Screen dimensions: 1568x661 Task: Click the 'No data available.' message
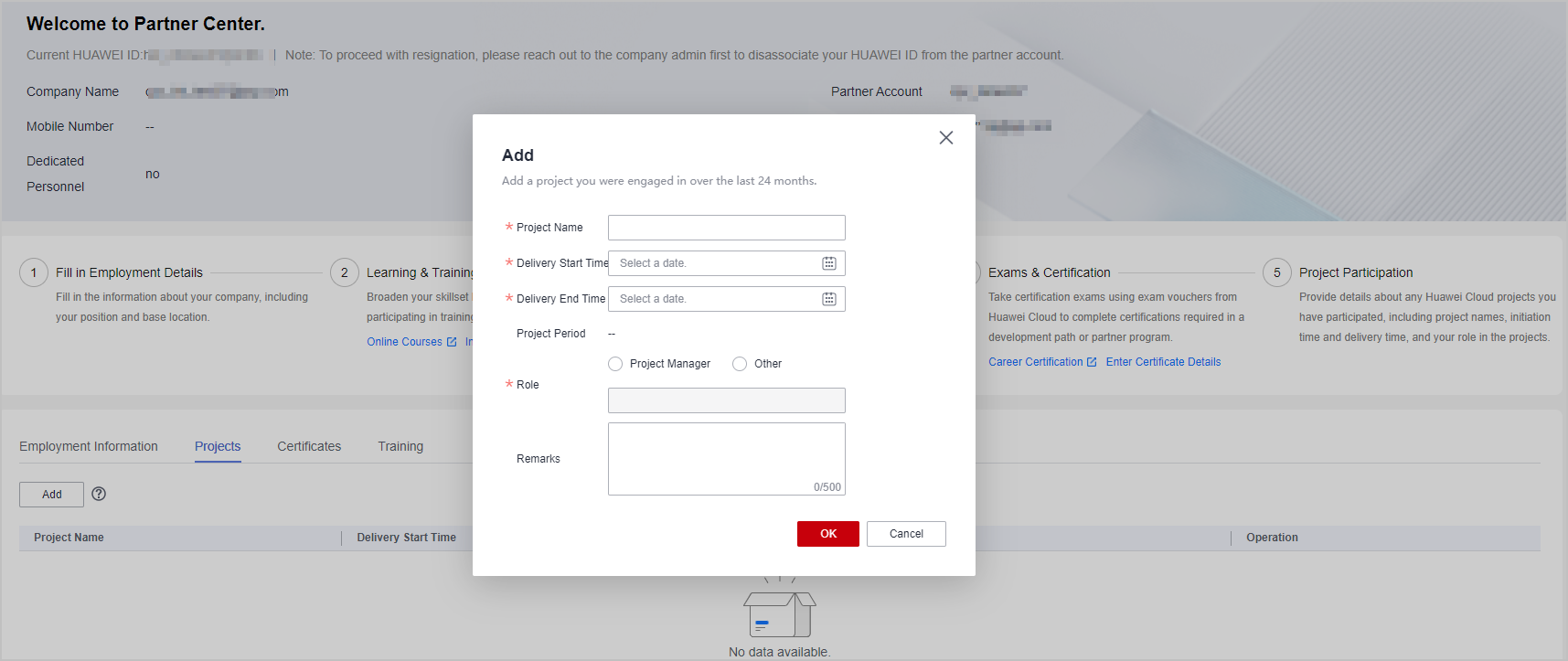779,652
